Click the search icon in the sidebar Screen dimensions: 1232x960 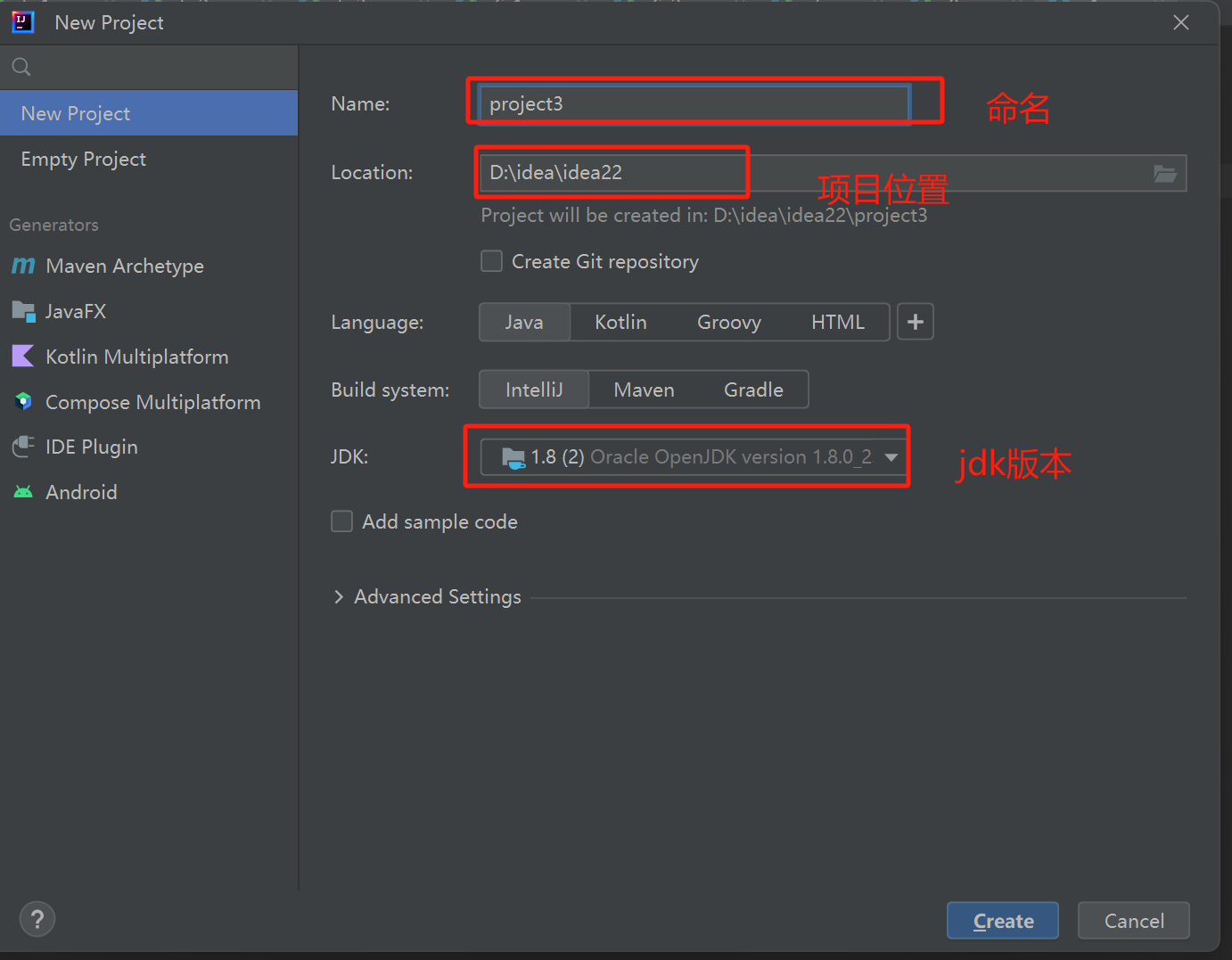tap(20, 66)
